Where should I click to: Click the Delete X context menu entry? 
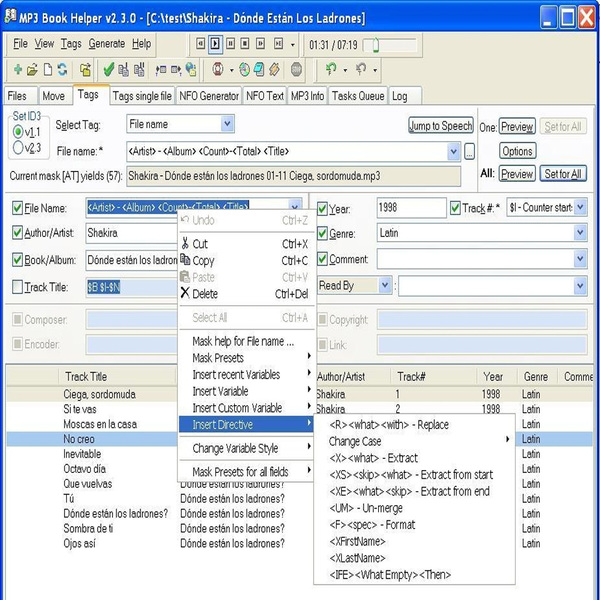coord(246,293)
